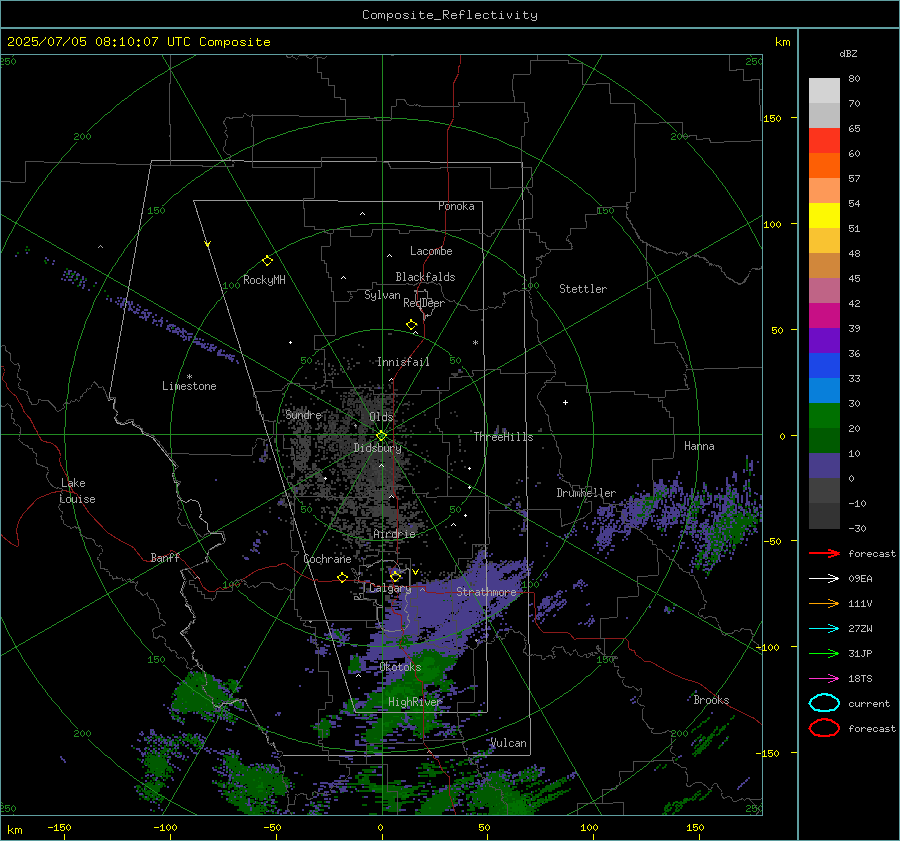
Task: Click the yellow diamond marker at RockyMH
Action: 267,261
